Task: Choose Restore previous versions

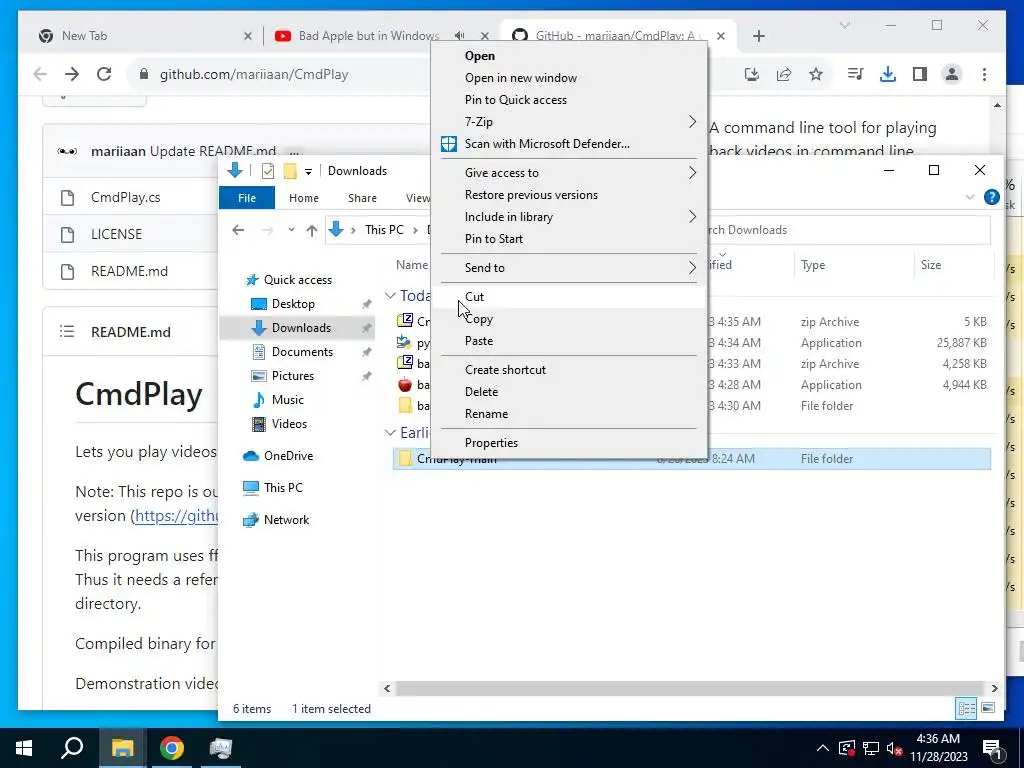Action: point(569,195)
